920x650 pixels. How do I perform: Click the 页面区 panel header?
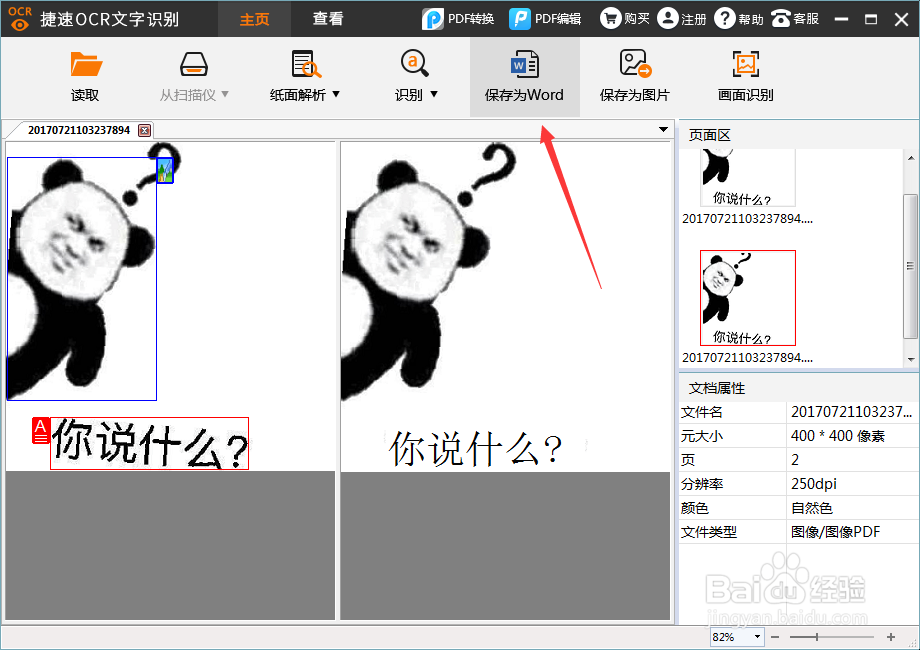(710, 135)
